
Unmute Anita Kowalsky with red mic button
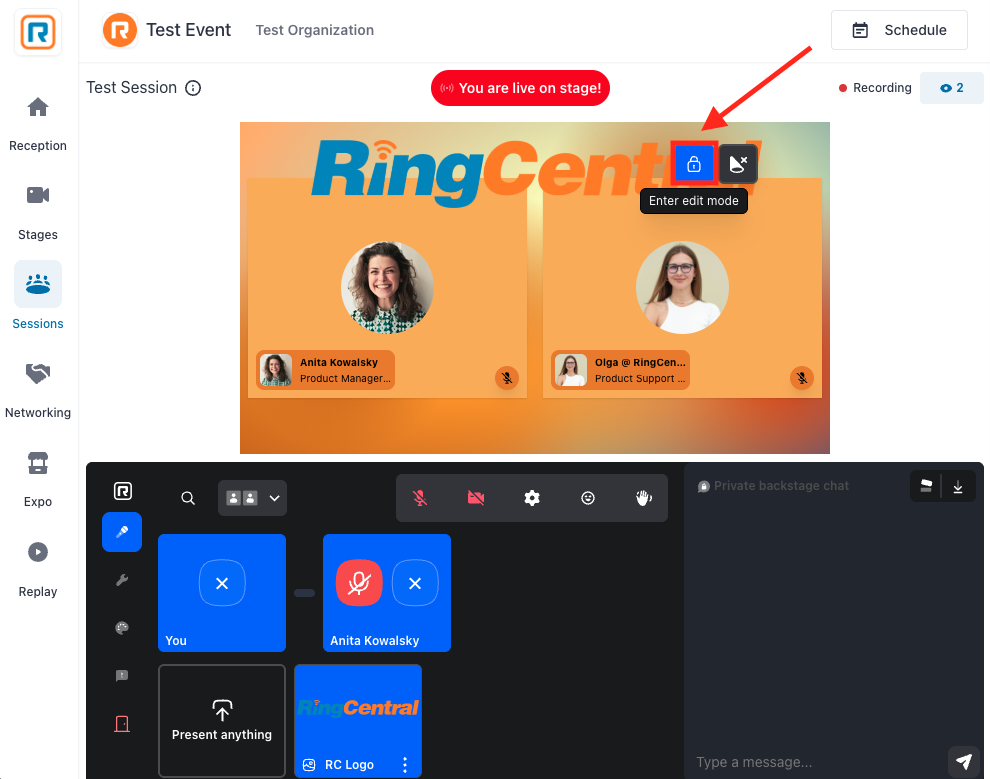point(359,583)
